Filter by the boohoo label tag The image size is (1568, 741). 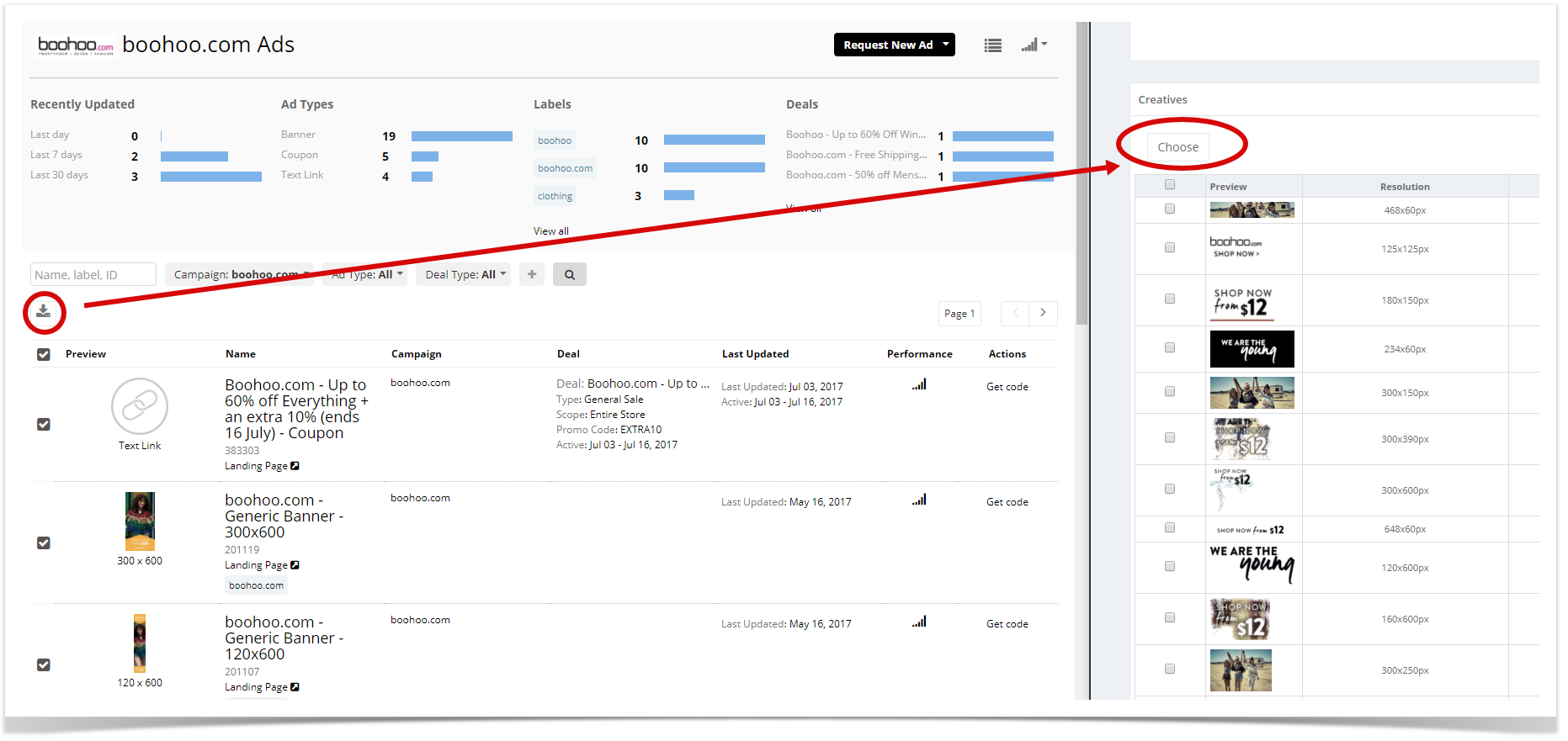(554, 140)
